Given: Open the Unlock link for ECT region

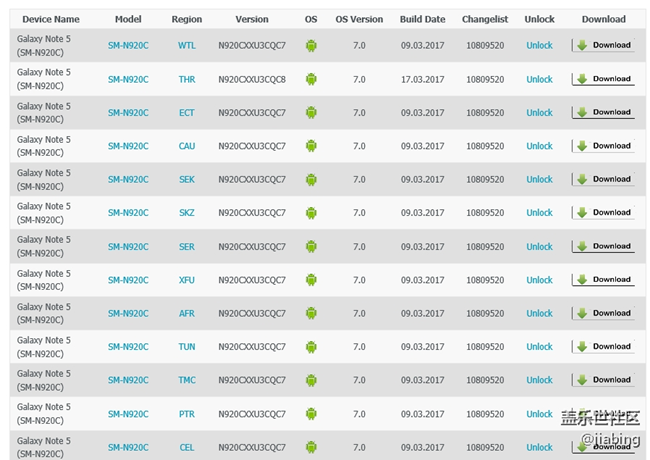Looking at the screenshot, I should click(539, 113).
